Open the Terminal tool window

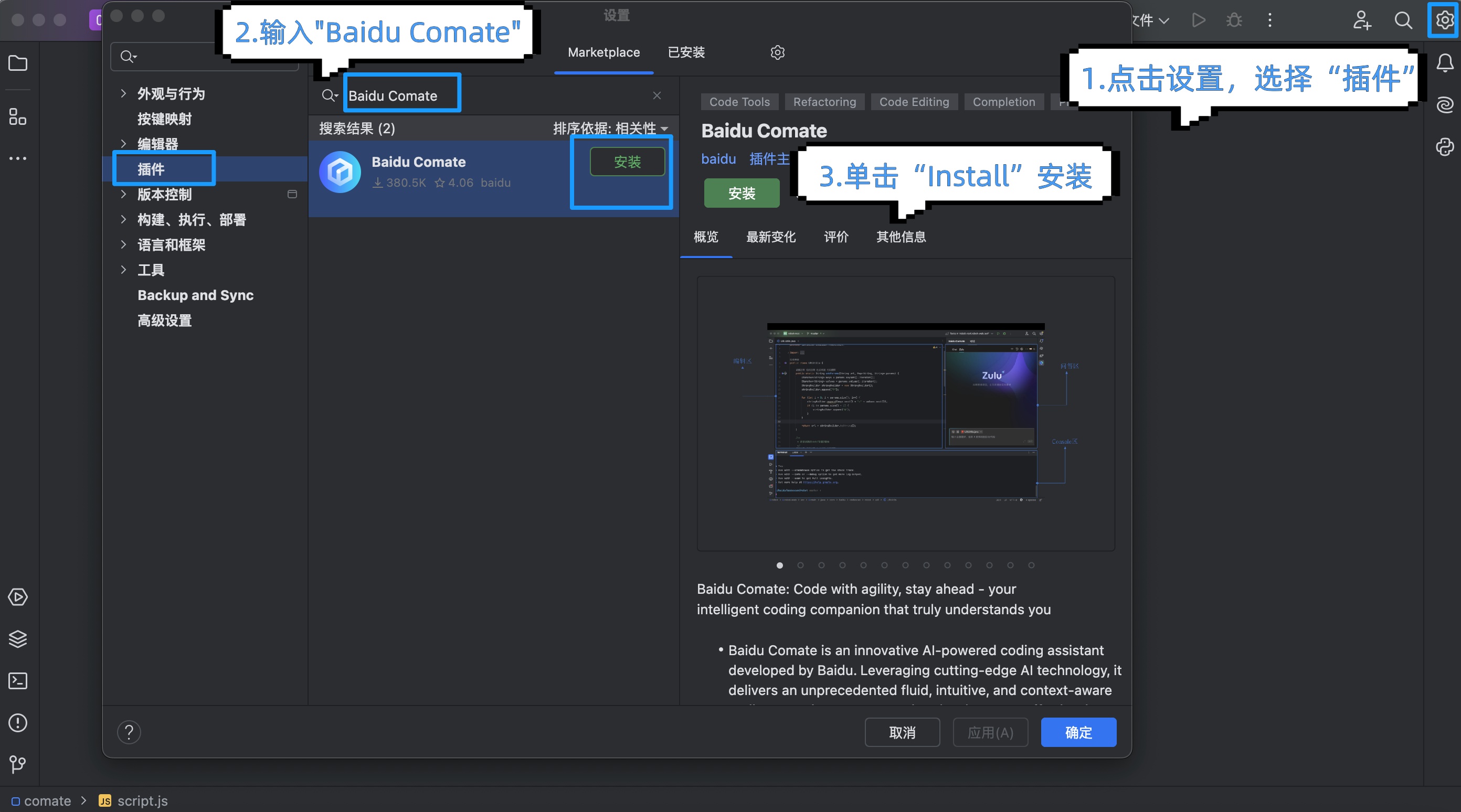point(18,680)
